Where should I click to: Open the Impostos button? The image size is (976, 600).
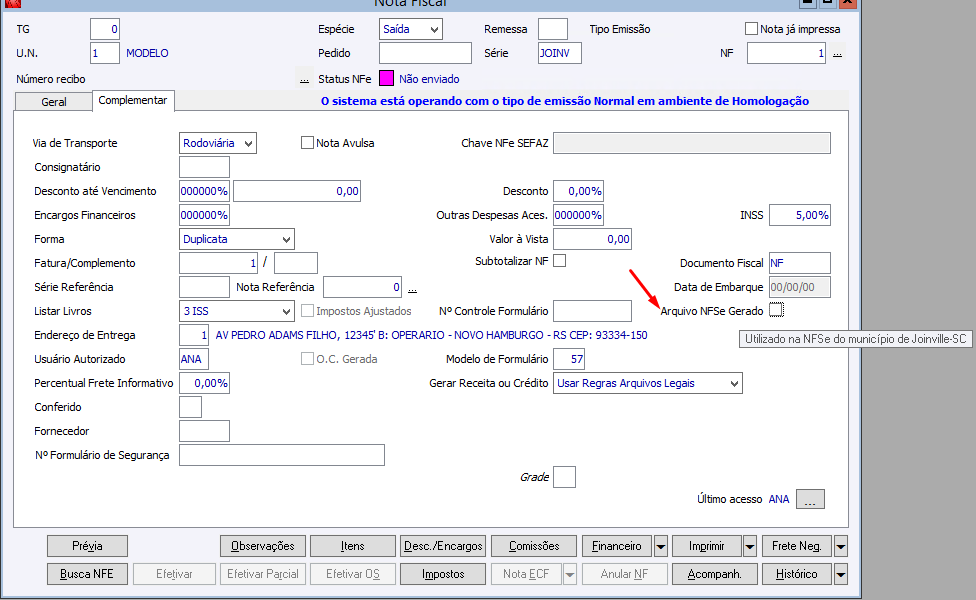[x=443, y=574]
